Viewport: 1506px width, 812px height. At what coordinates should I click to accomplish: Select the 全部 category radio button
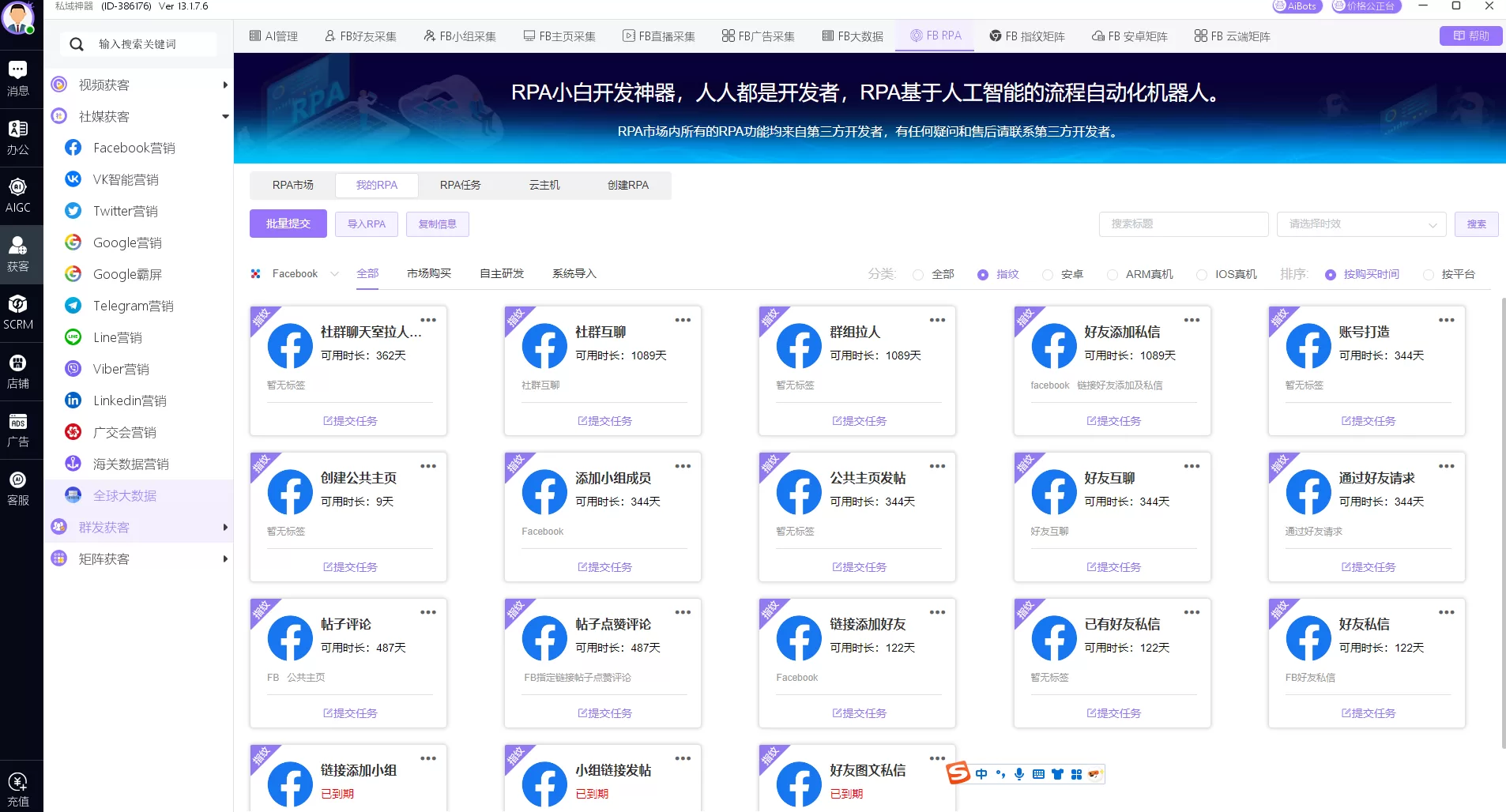[917, 275]
